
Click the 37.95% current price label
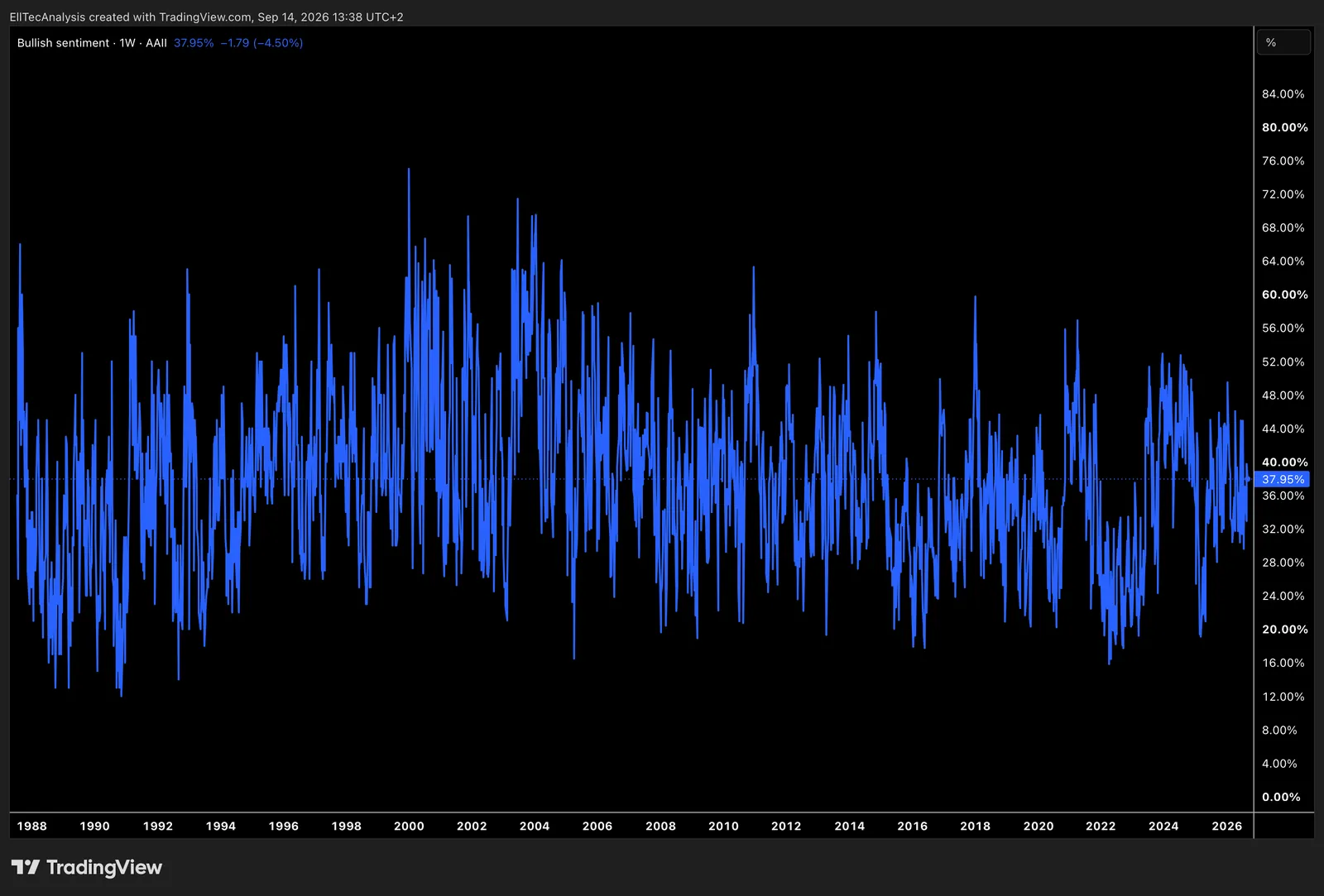tap(1282, 479)
